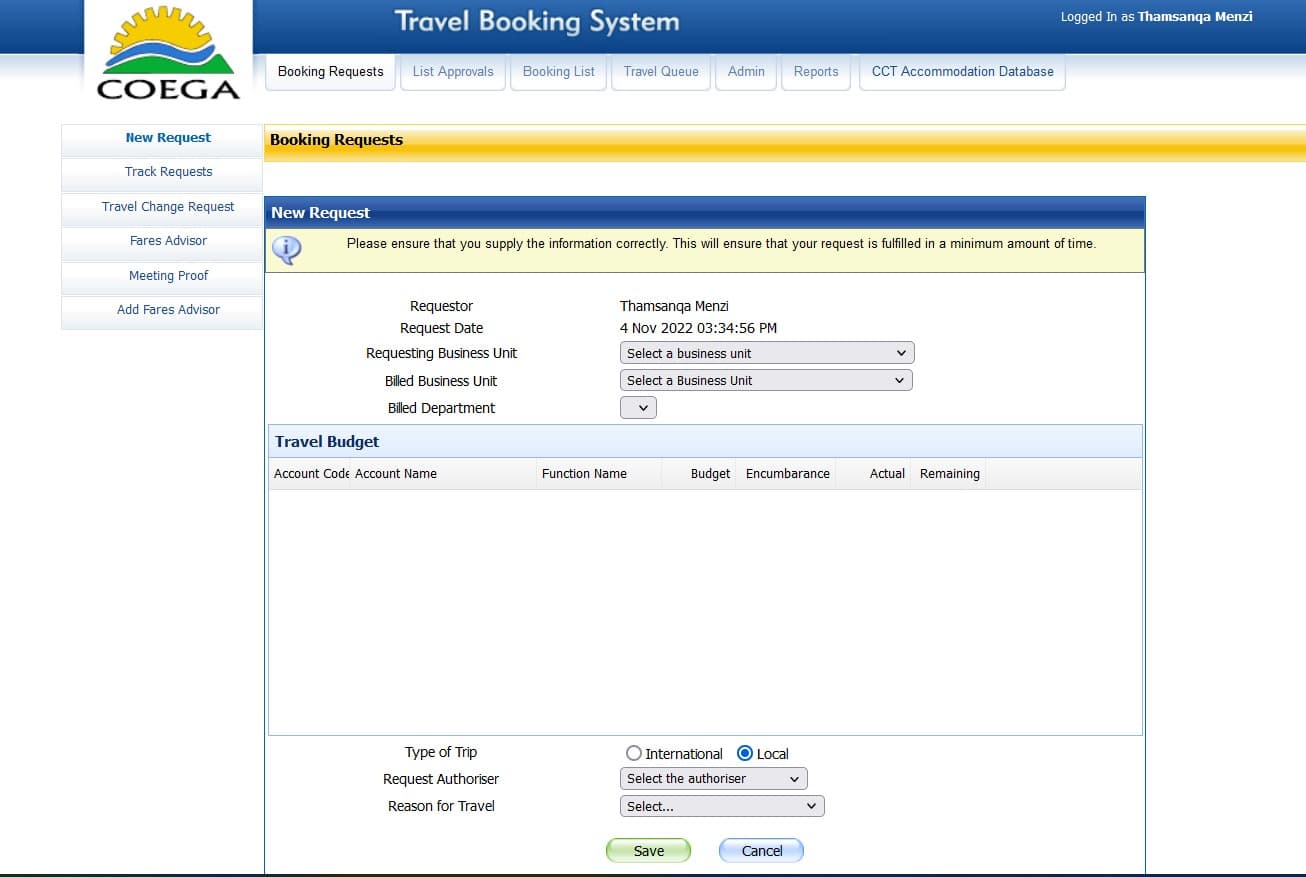Click the Function Name column header
1306x877 pixels.
click(599, 474)
